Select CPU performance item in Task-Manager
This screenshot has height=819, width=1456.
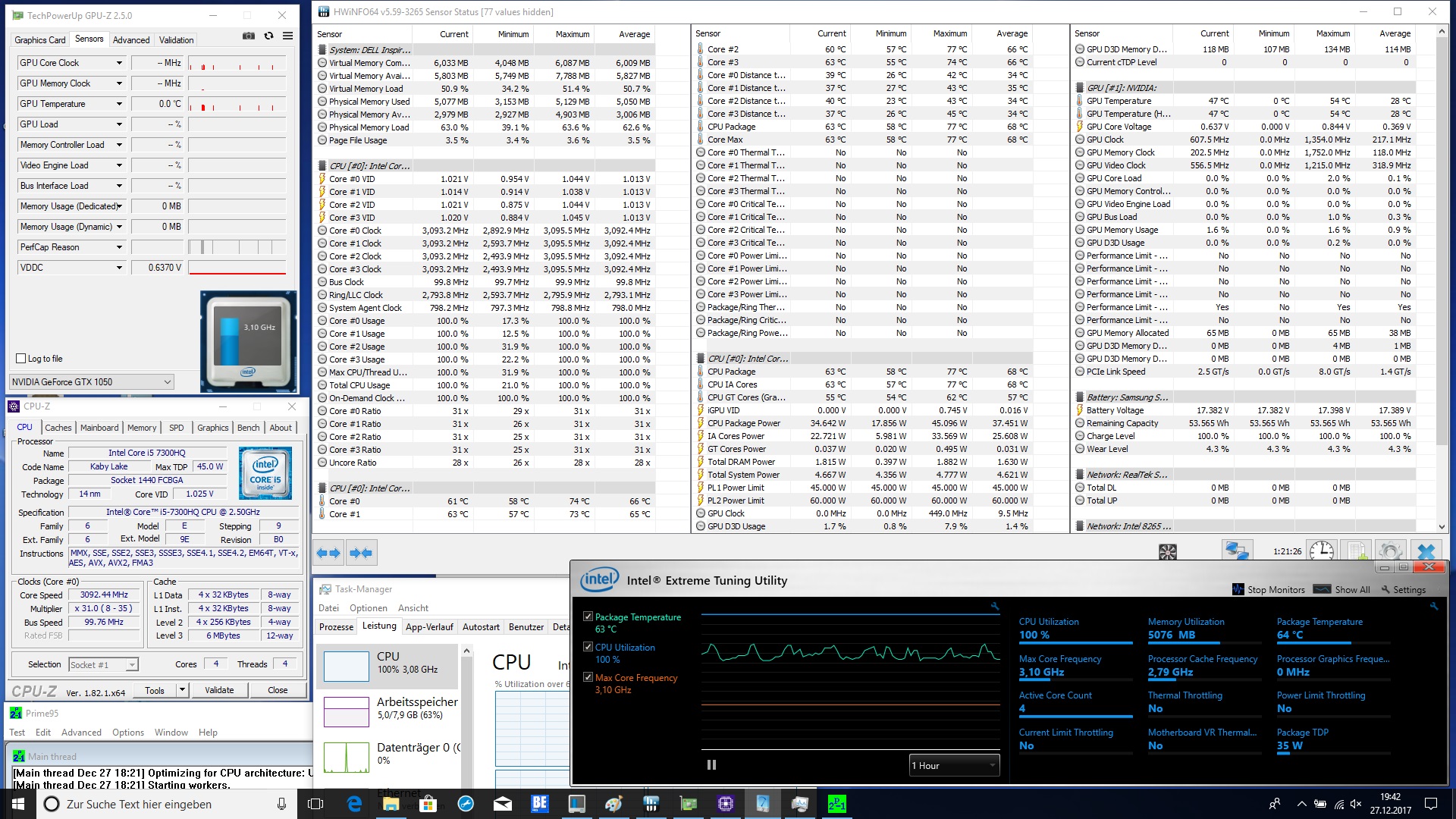[x=388, y=666]
